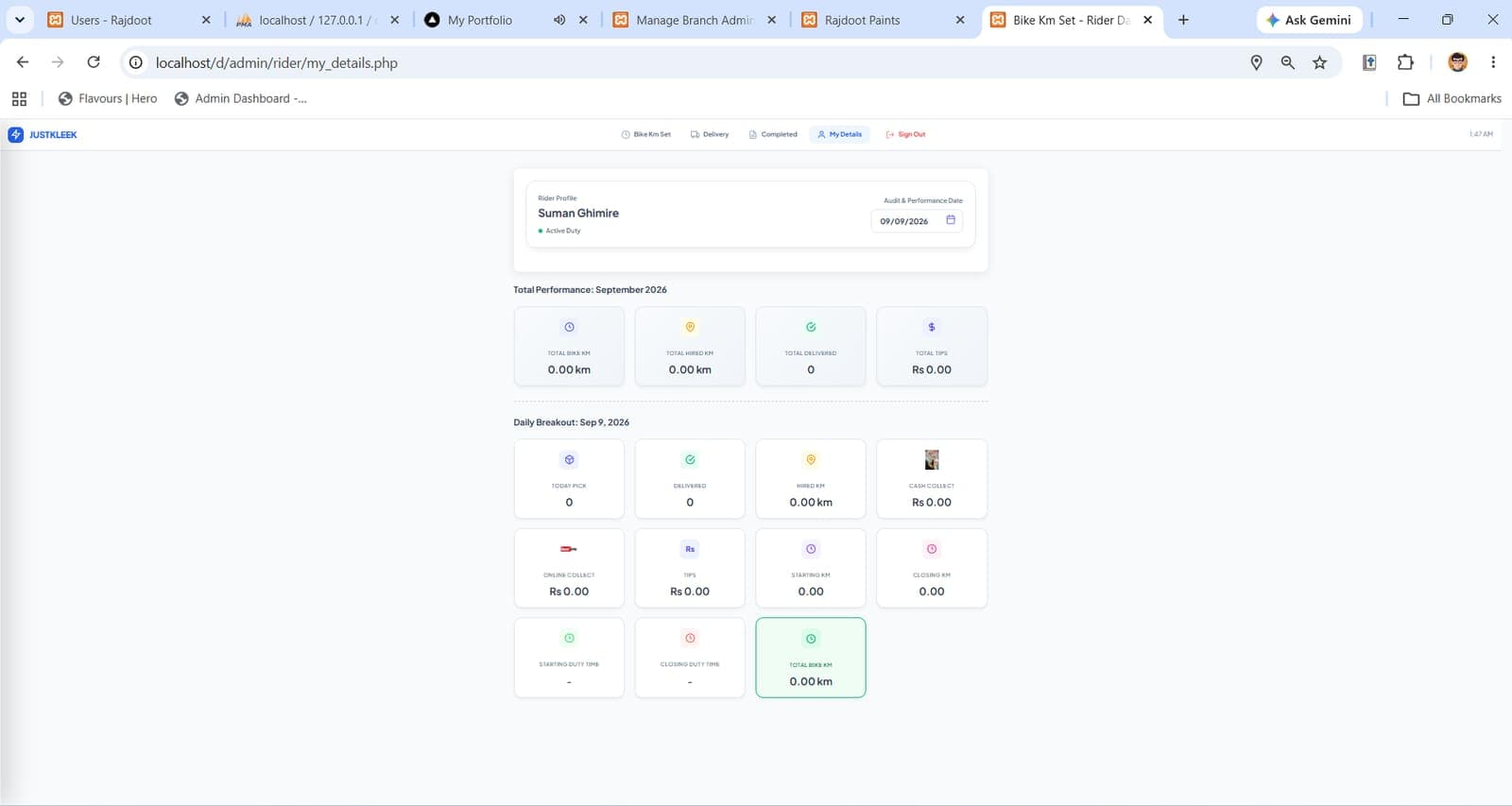Click the red image icon above Online Collect
Viewport: 1512px width, 806px height.
569,549
